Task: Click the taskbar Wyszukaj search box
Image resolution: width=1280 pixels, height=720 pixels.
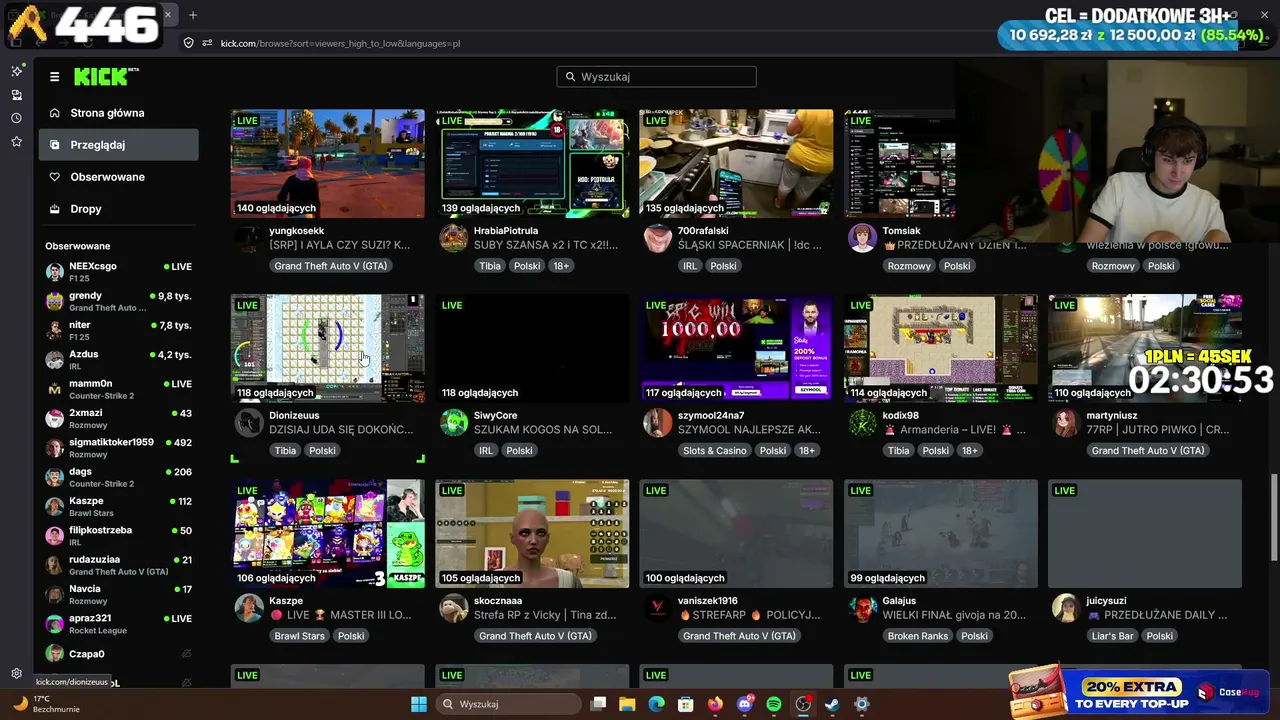Action: (508, 704)
